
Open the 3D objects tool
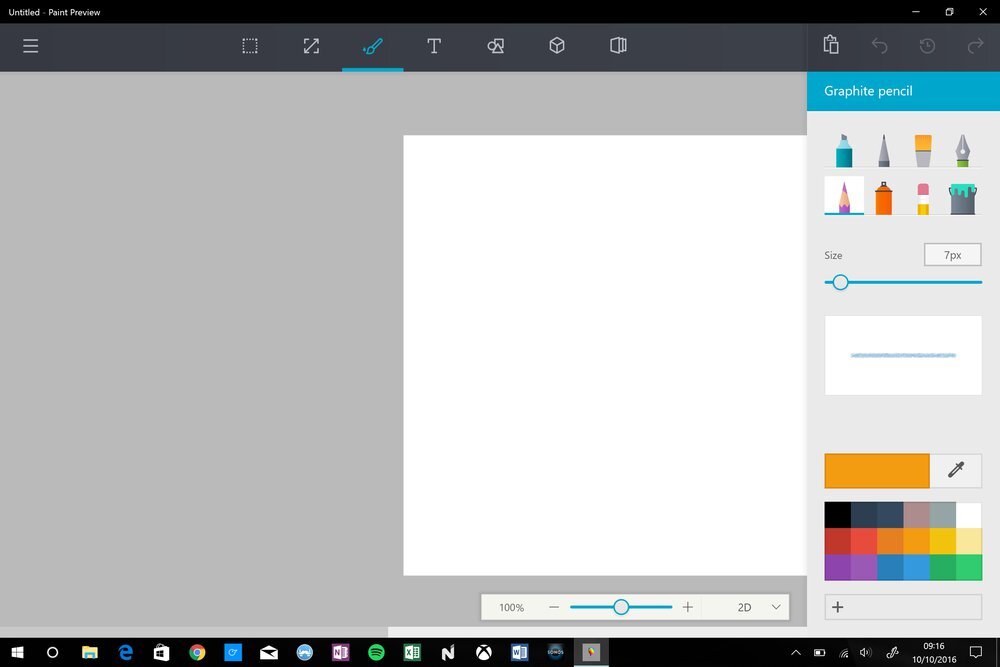click(557, 46)
